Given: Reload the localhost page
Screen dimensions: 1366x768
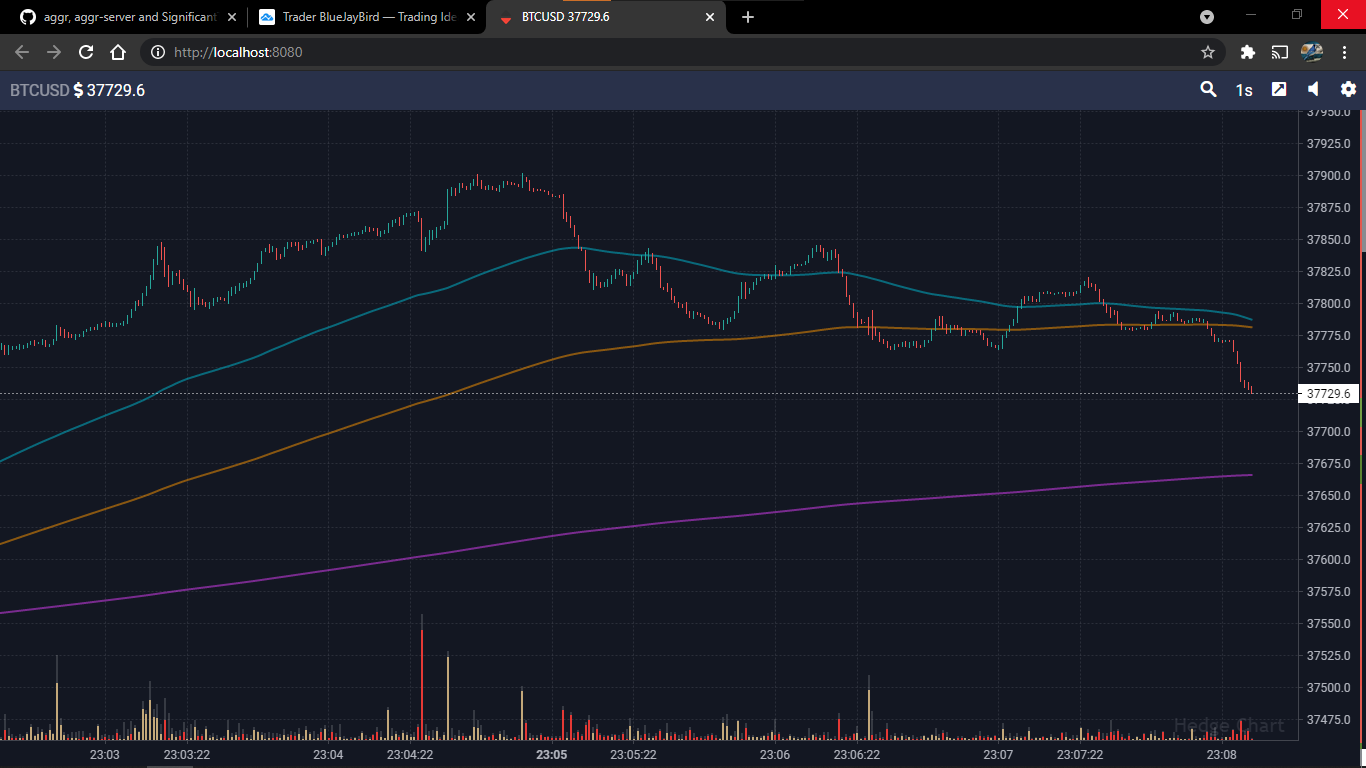Looking at the screenshot, I should [86, 52].
